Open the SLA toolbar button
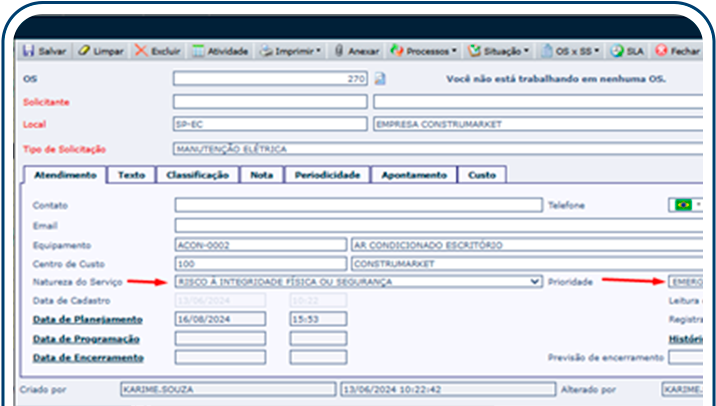Screen dimensions: 716x406 coord(627,50)
